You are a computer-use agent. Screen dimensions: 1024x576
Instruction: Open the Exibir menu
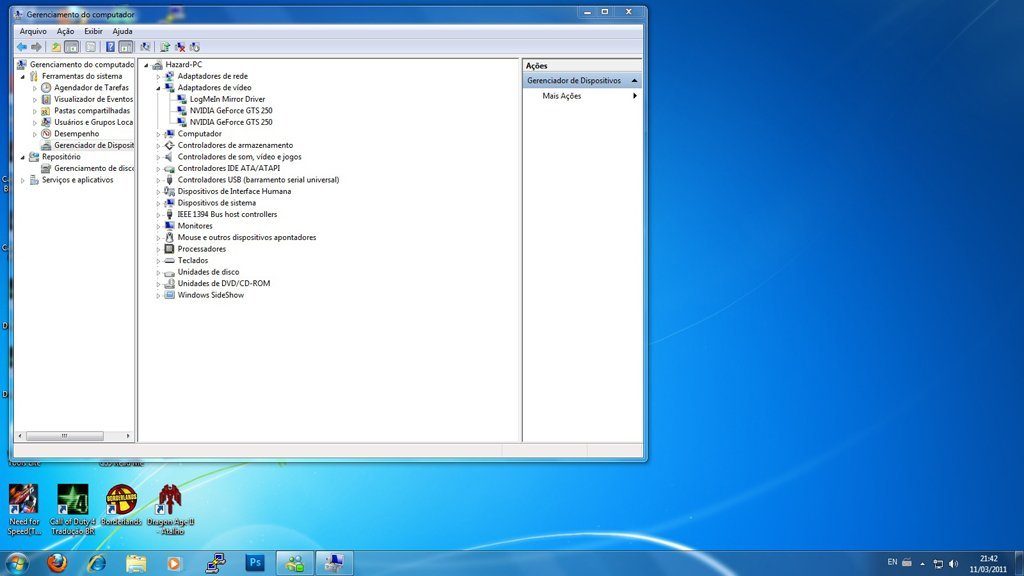pos(93,31)
